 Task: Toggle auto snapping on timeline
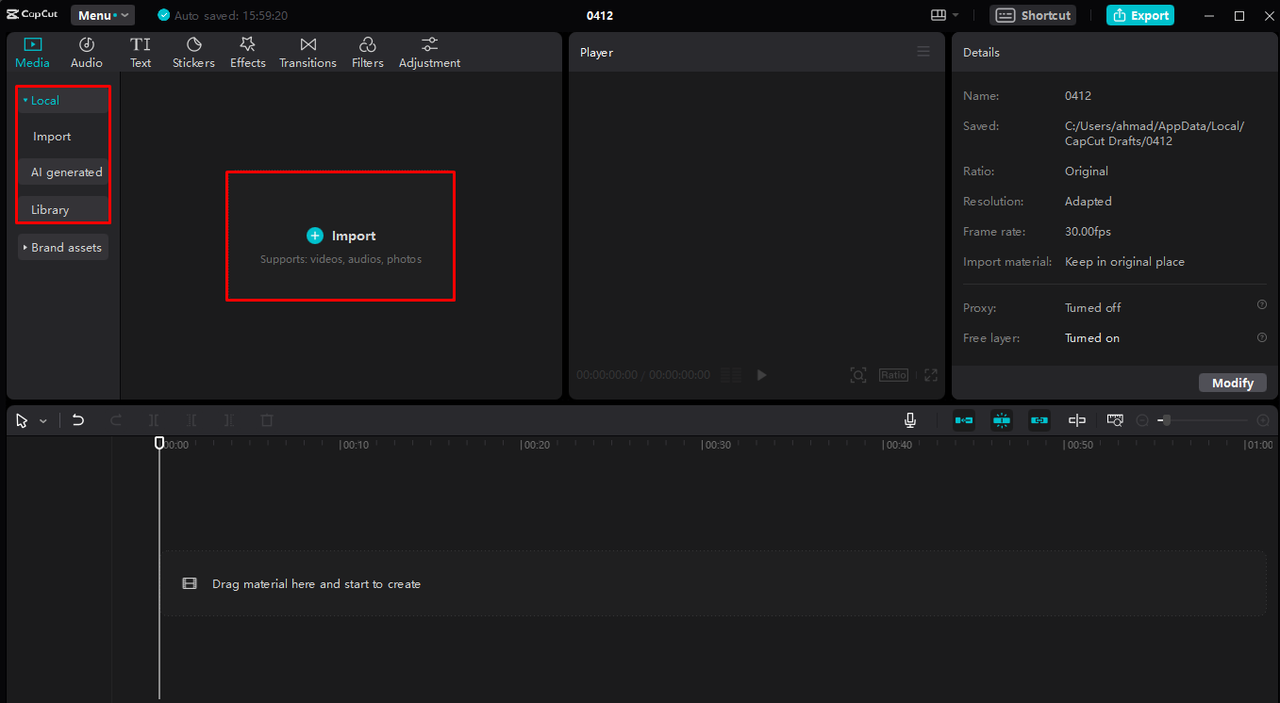(x=1002, y=421)
